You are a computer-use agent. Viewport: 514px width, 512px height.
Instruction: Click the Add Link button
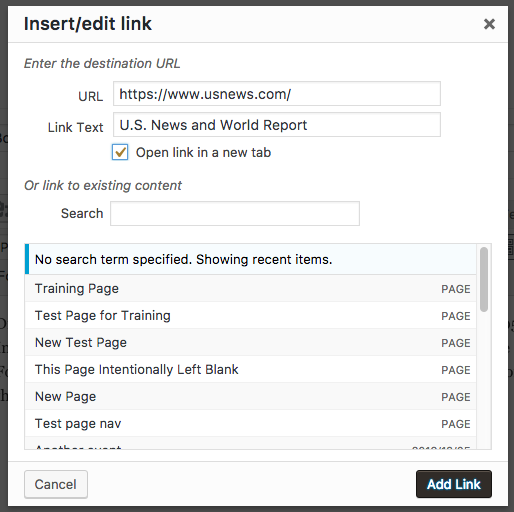(x=454, y=484)
